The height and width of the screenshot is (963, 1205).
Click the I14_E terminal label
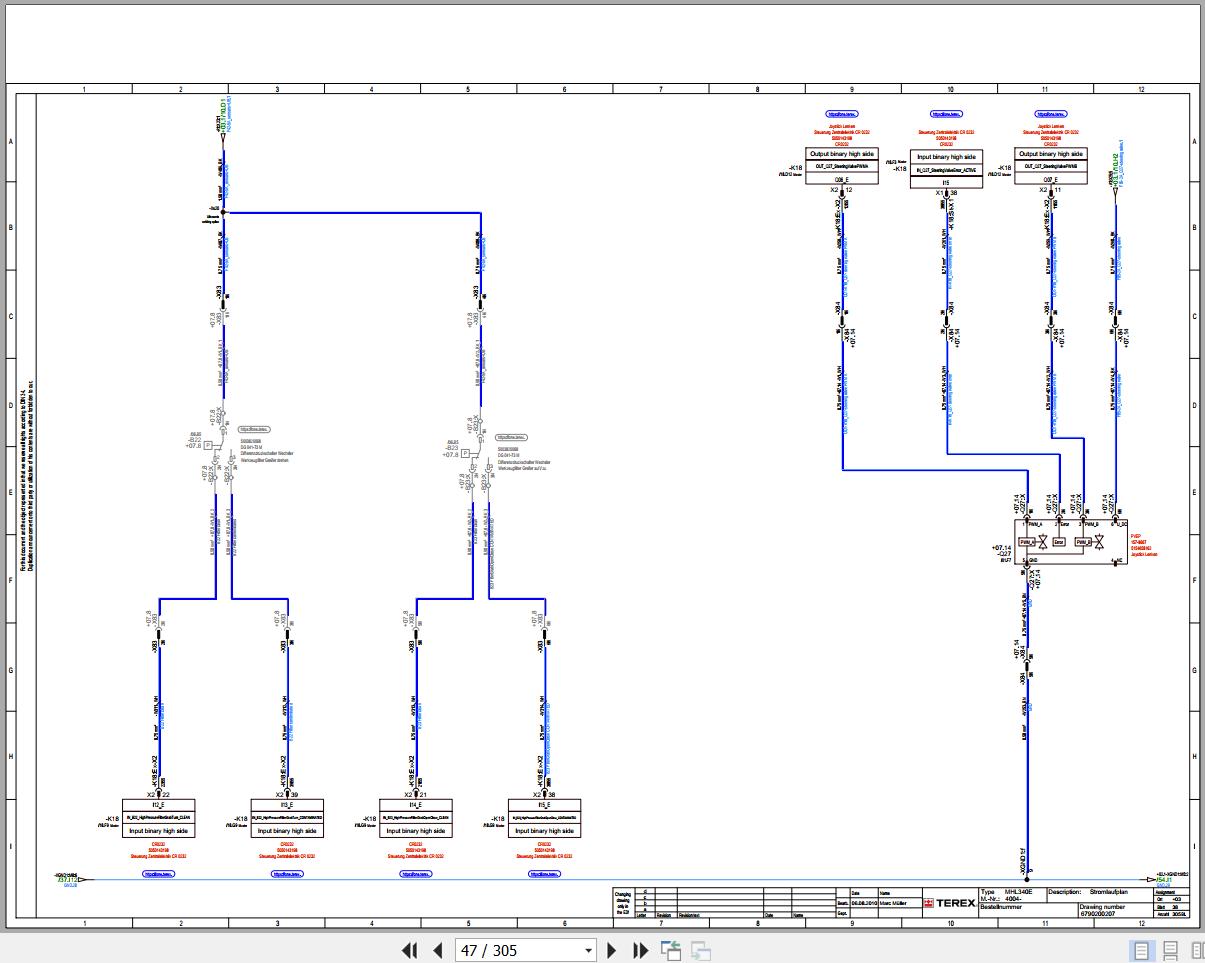coord(414,805)
